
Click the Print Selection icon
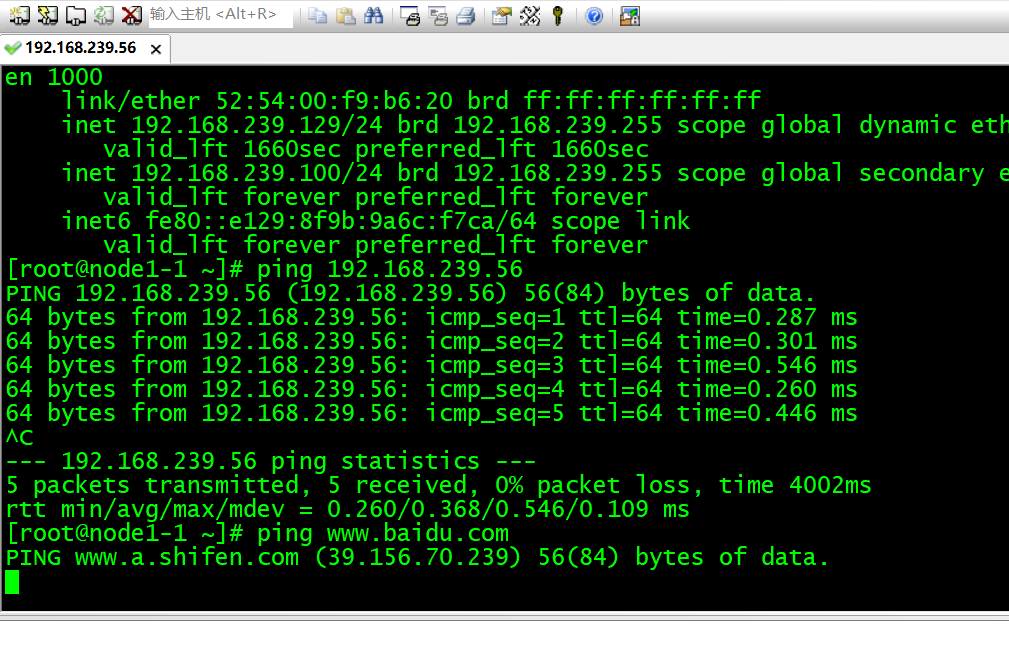[x=438, y=15]
